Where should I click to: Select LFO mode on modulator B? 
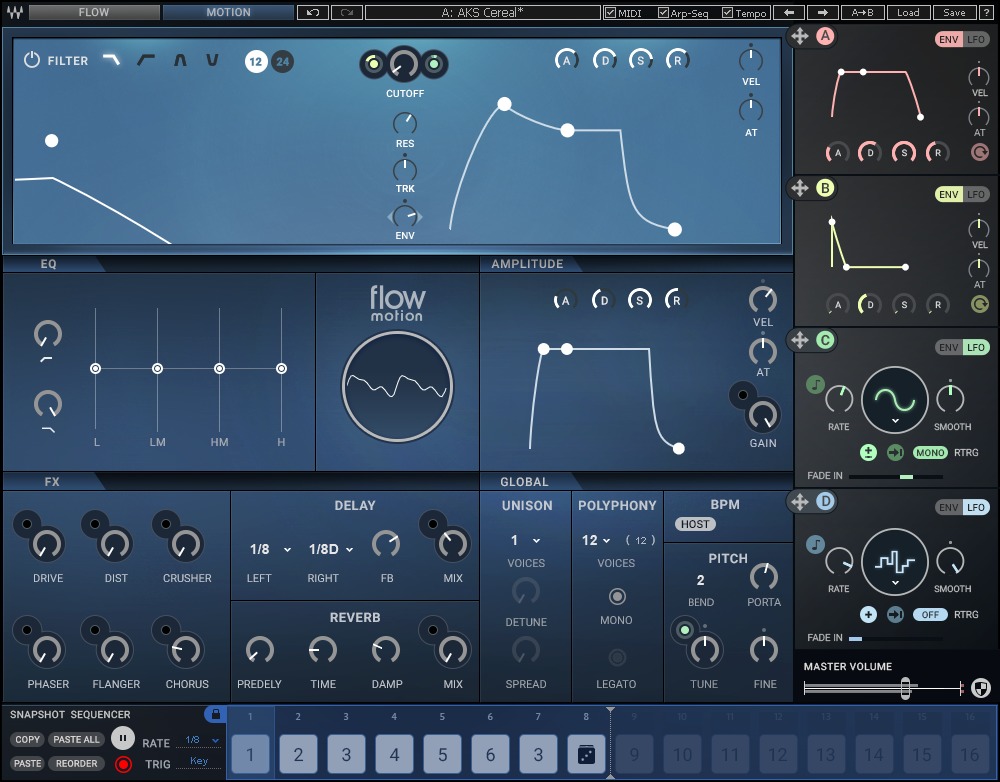[x=976, y=194]
